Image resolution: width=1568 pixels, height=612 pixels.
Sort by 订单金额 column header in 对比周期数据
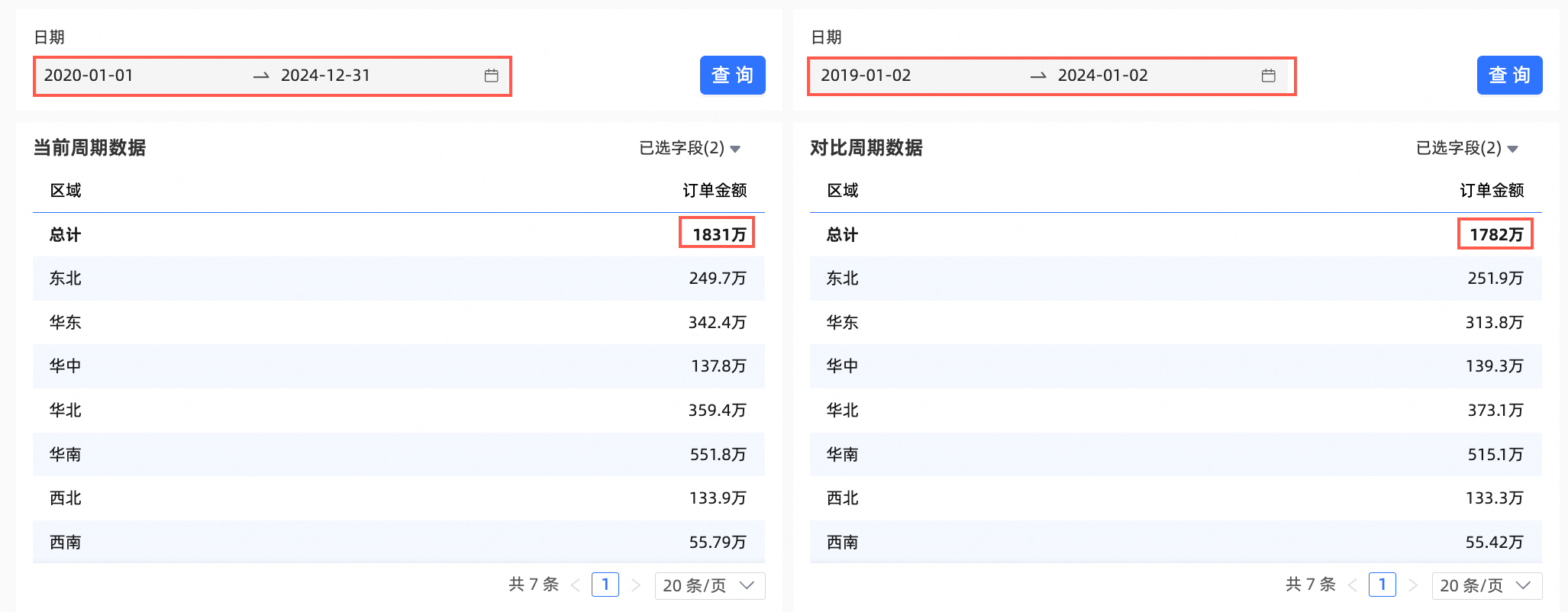pyautogui.click(x=1492, y=191)
